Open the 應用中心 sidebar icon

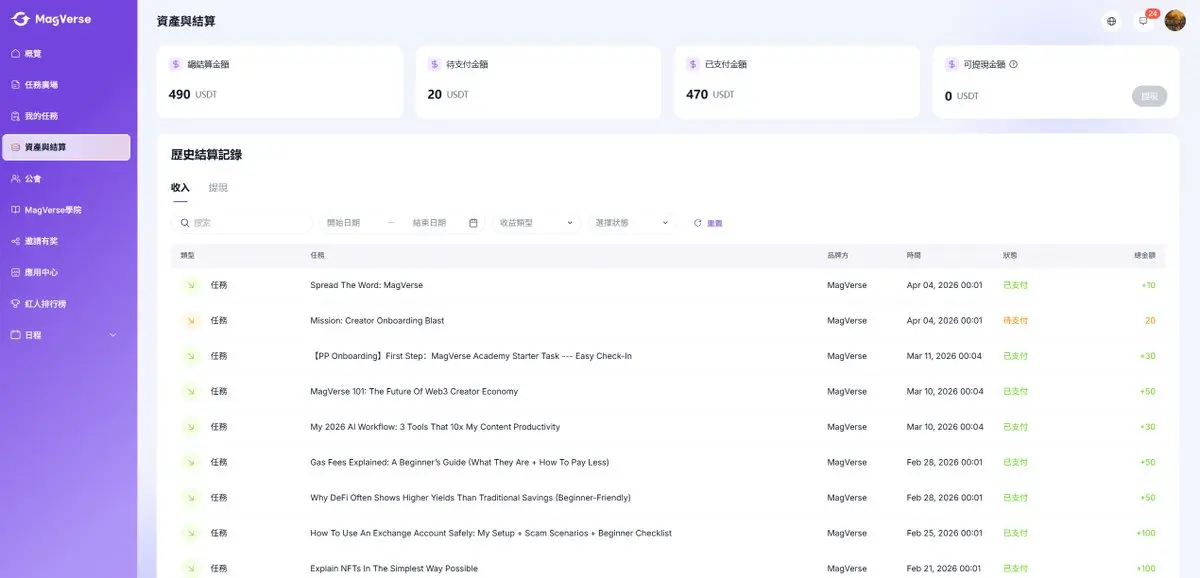pos(15,272)
